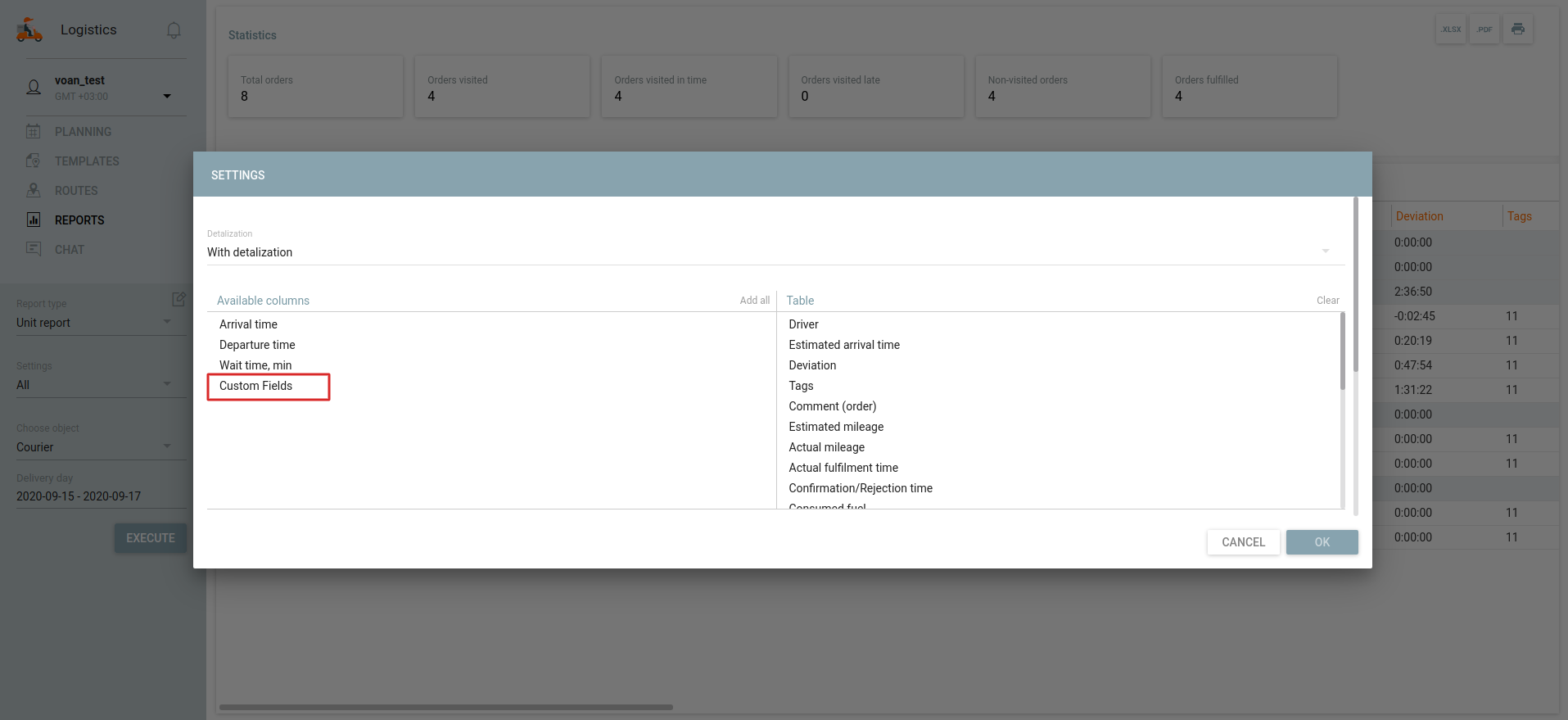Image resolution: width=1568 pixels, height=720 pixels.
Task: Export report as PDF file
Action: [1484, 29]
